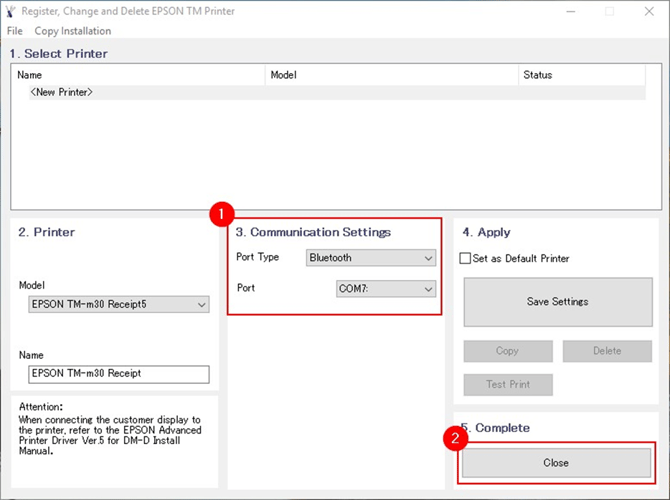Minimize the Register Printer window
This screenshot has height=500, width=670.
pyautogui.click(x=569, y=11)
